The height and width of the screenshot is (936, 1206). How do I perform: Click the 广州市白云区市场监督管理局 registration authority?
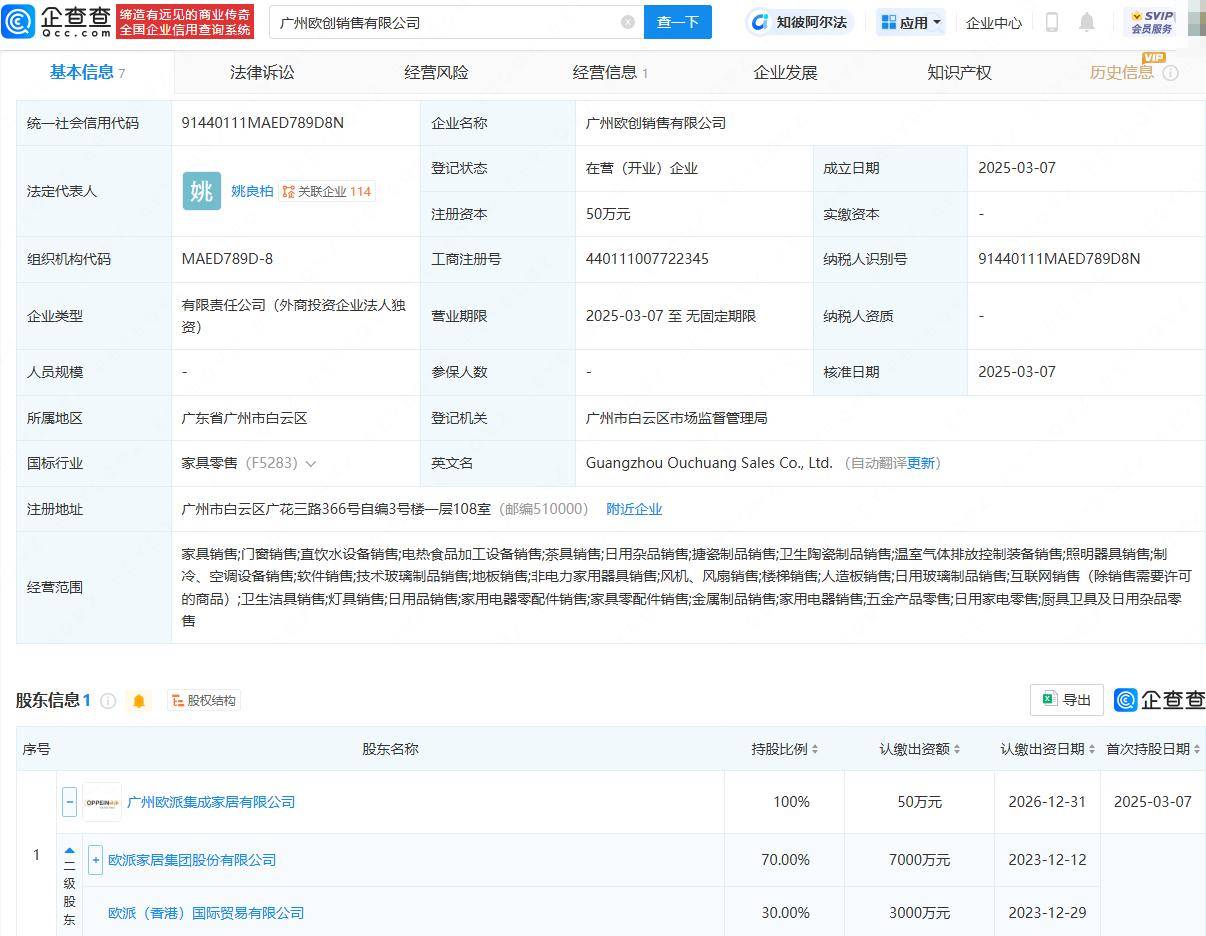tap(676, 418)
